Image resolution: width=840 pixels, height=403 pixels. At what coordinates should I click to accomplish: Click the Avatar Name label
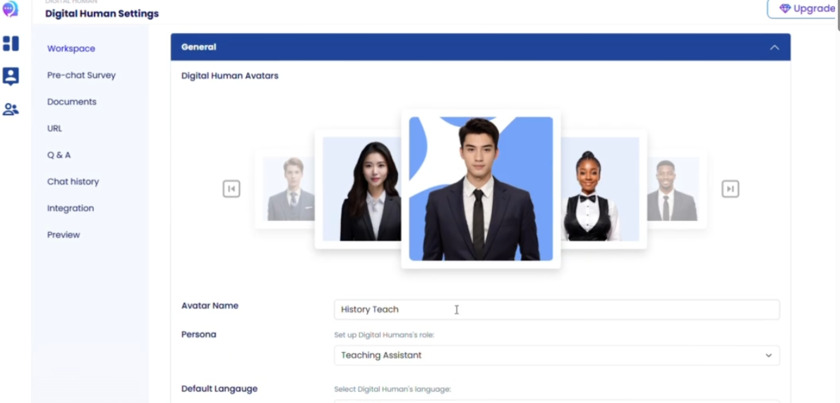(209, 306)
